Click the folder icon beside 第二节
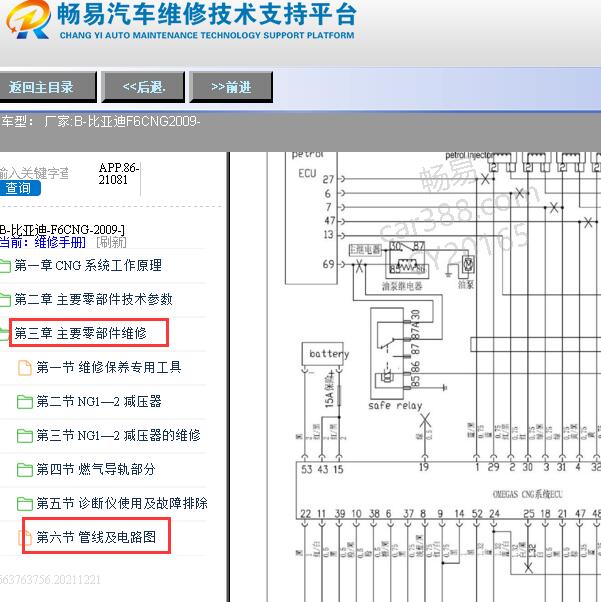The width and height of the screenshot is (601, 602). pyautogui.click(x=25, y=402)
